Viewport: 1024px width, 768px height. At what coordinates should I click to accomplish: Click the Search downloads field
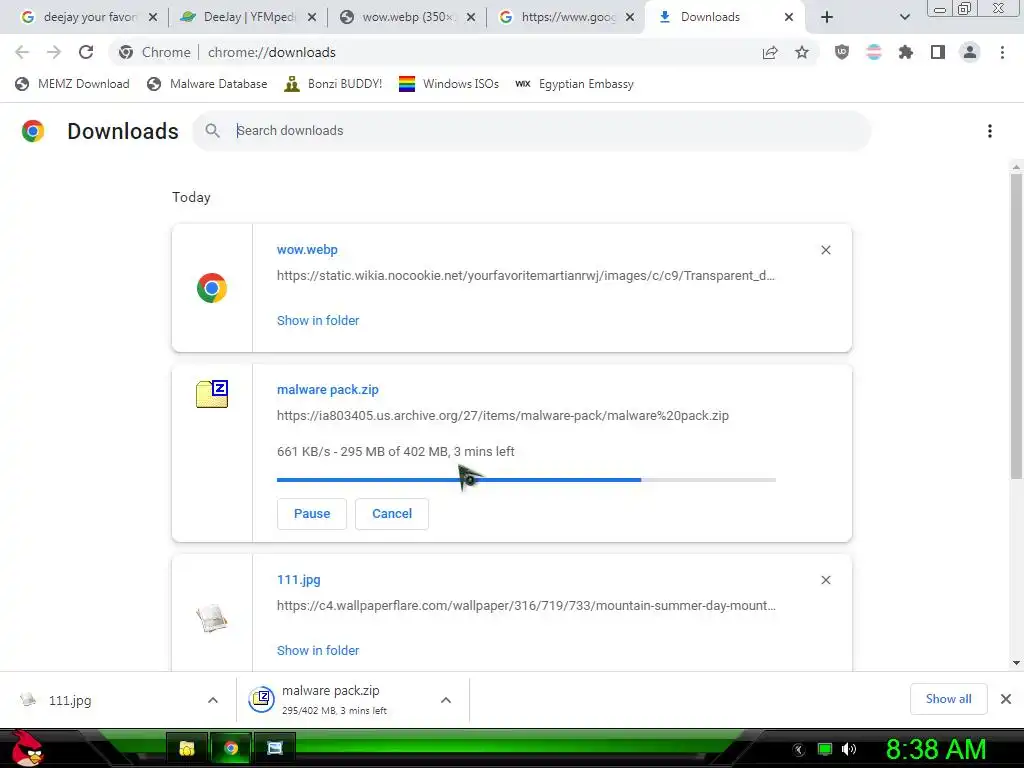click(532, 131)
